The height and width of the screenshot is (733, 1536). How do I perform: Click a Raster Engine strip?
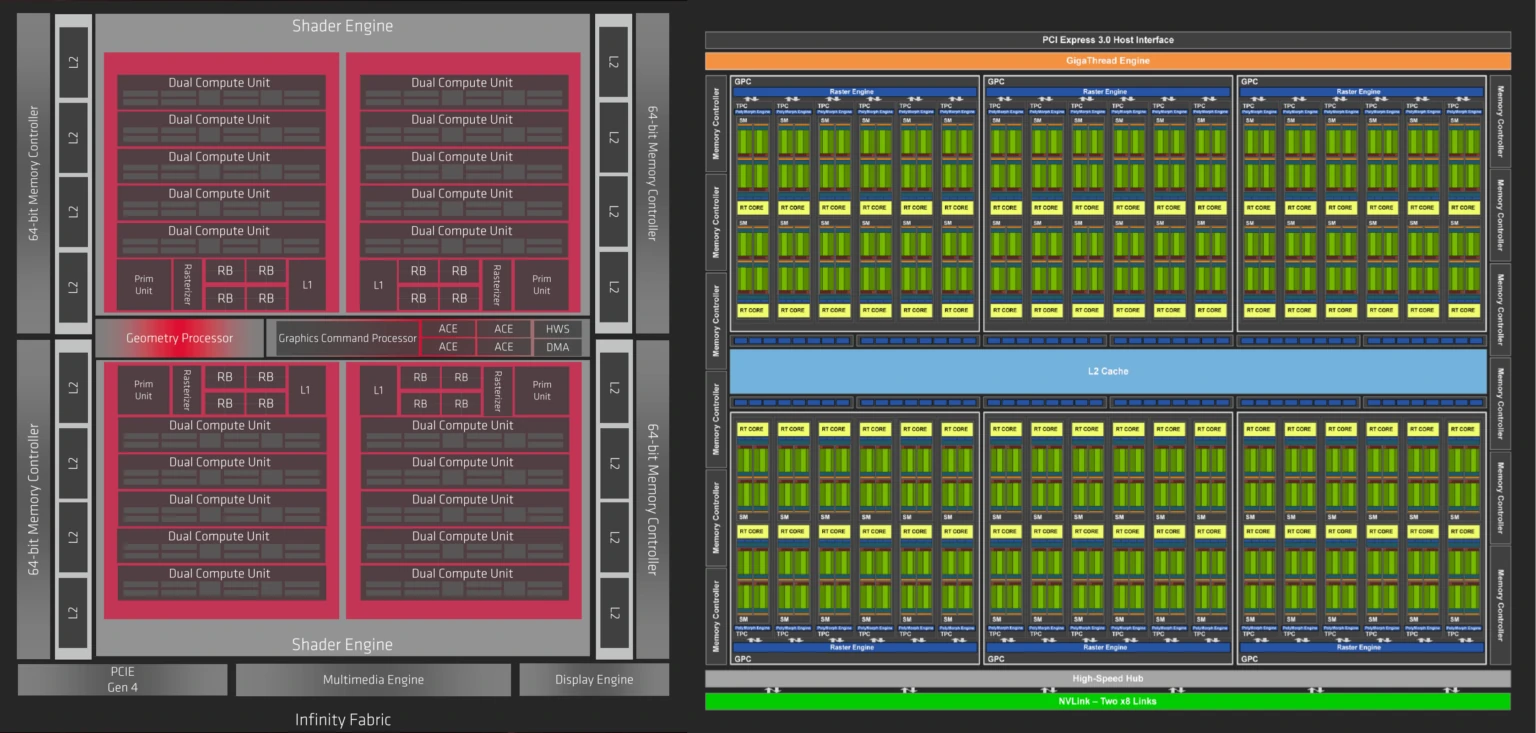point(853,91)
